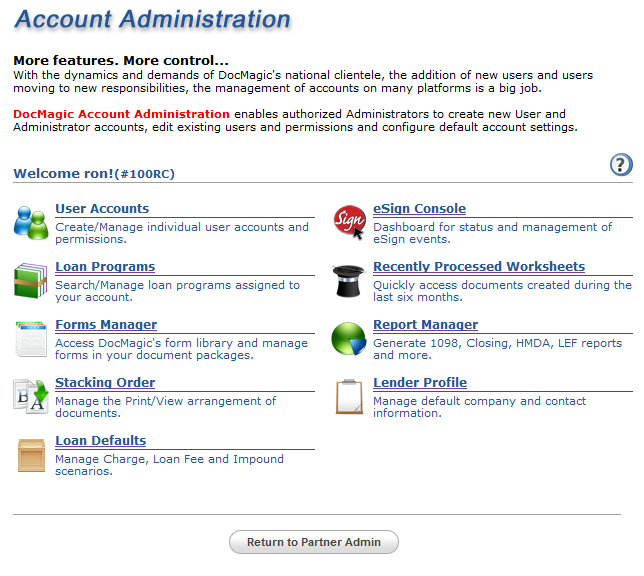The width and height of the screenshot is (644, 576).
Task: Click the User Accounts people icon
Action: pyautogui.click(x=30, y=222)
